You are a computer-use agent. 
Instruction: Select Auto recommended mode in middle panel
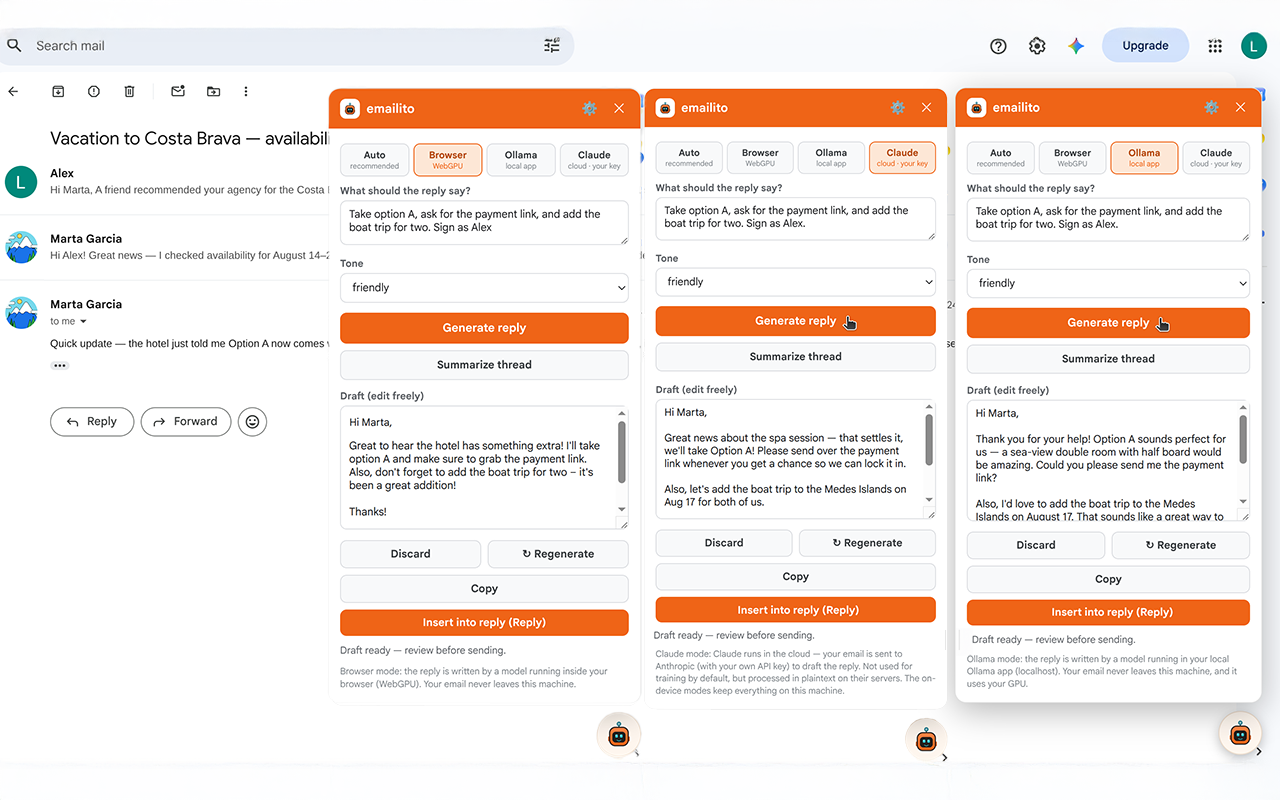coord(689,157)
